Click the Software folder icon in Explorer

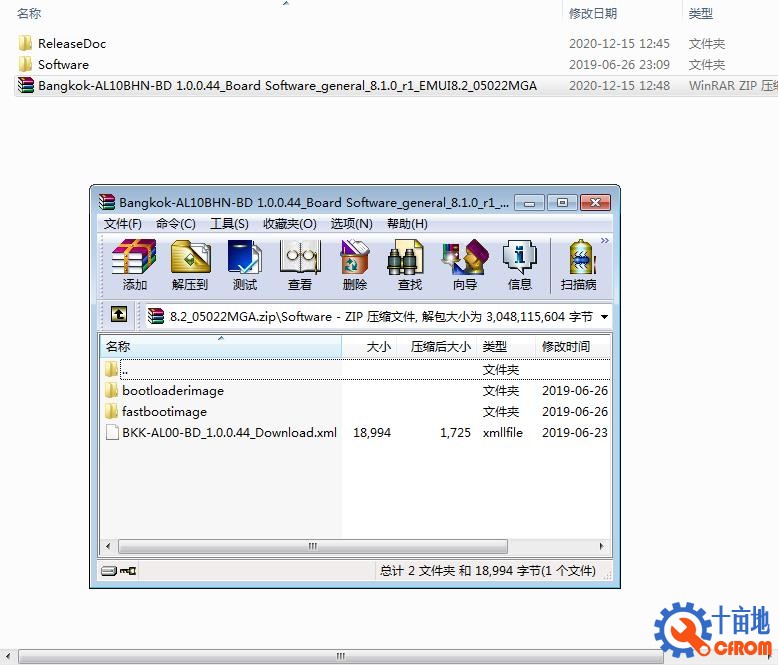25,64
